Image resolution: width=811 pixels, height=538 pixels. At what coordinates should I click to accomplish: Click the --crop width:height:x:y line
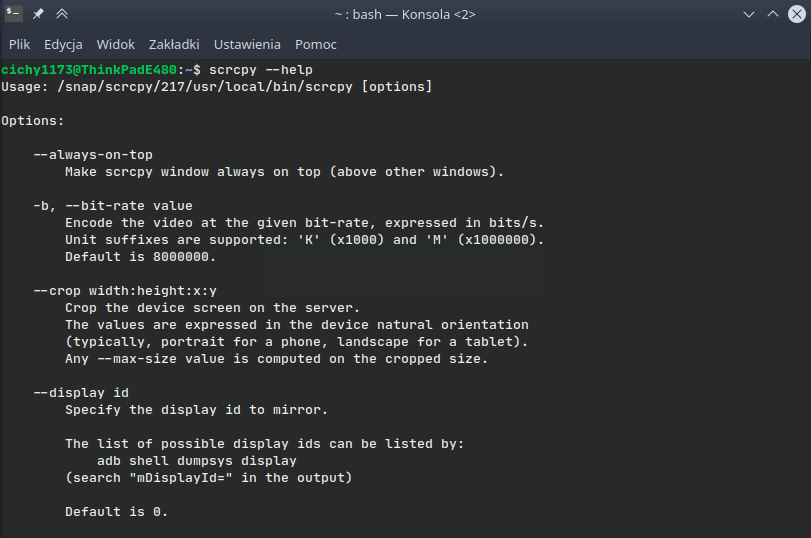click(125, 291)
